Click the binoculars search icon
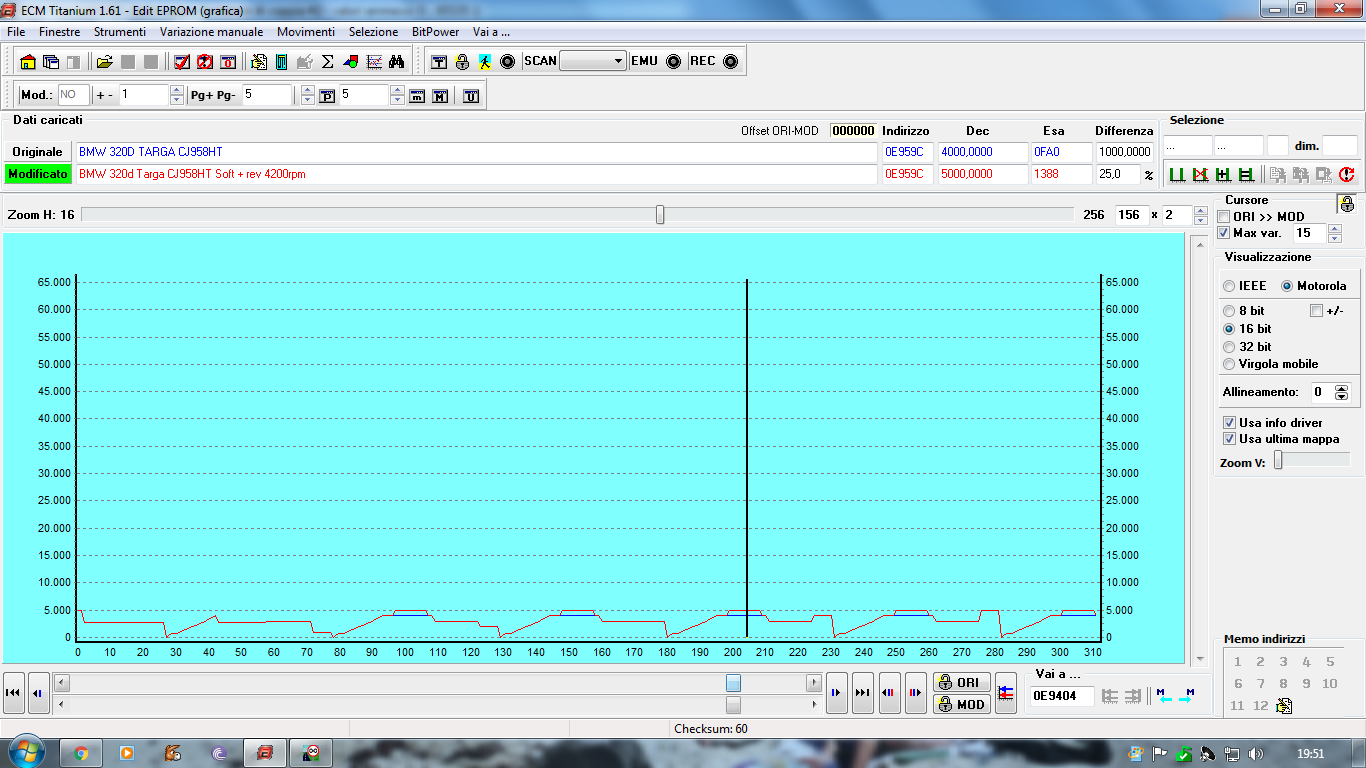The width and height of the screenshot is (1366, 768). [396, 62]
